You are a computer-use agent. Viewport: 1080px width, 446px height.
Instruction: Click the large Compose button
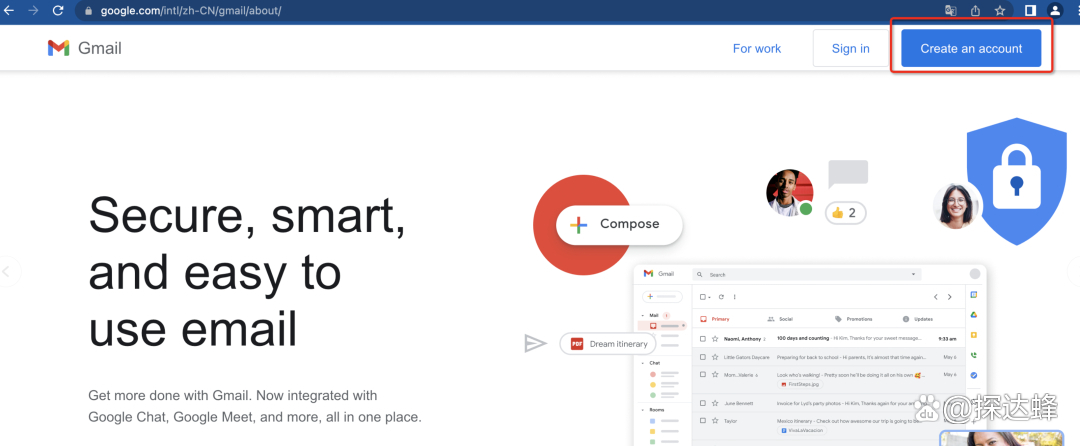[x=619, y=224]
